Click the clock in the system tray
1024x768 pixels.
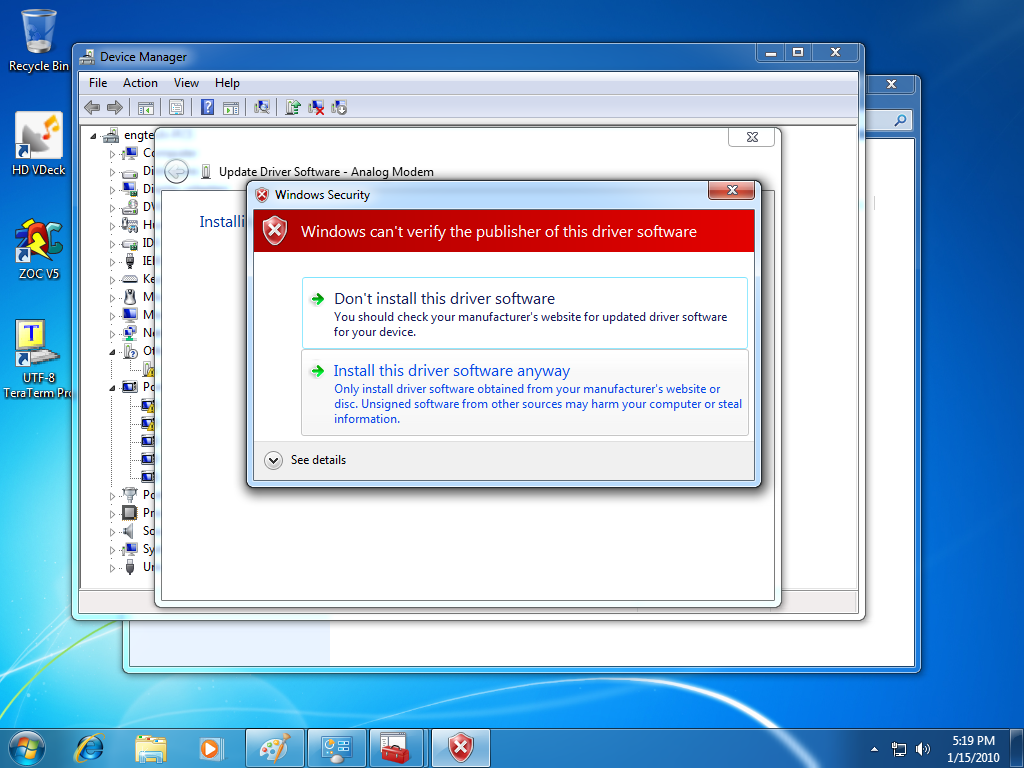[x=972, y=747]
